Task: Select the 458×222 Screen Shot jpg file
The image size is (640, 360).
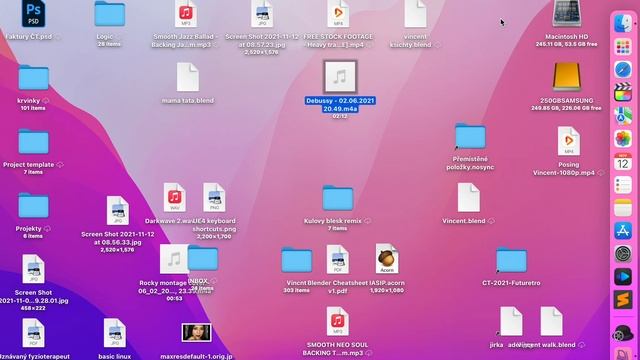Action: (x=33, y=269)
